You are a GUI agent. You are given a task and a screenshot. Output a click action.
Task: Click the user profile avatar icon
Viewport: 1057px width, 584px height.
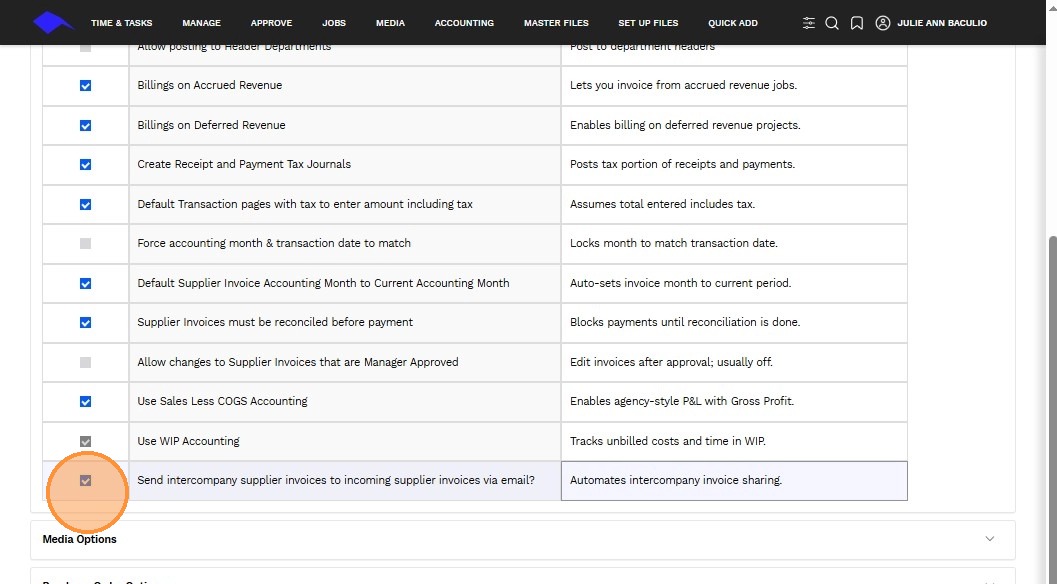tap(882, 23)
